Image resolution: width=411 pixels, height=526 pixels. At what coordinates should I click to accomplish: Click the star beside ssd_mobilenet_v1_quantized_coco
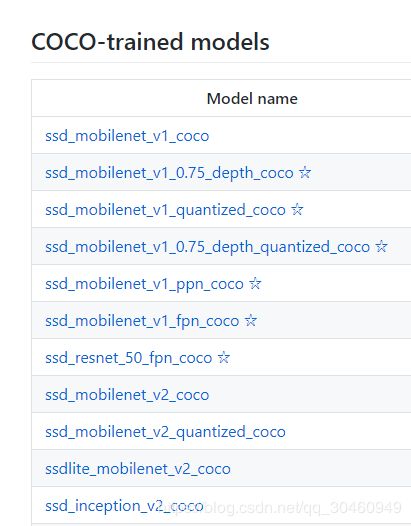pyautogui.click(x=297, y=209)
